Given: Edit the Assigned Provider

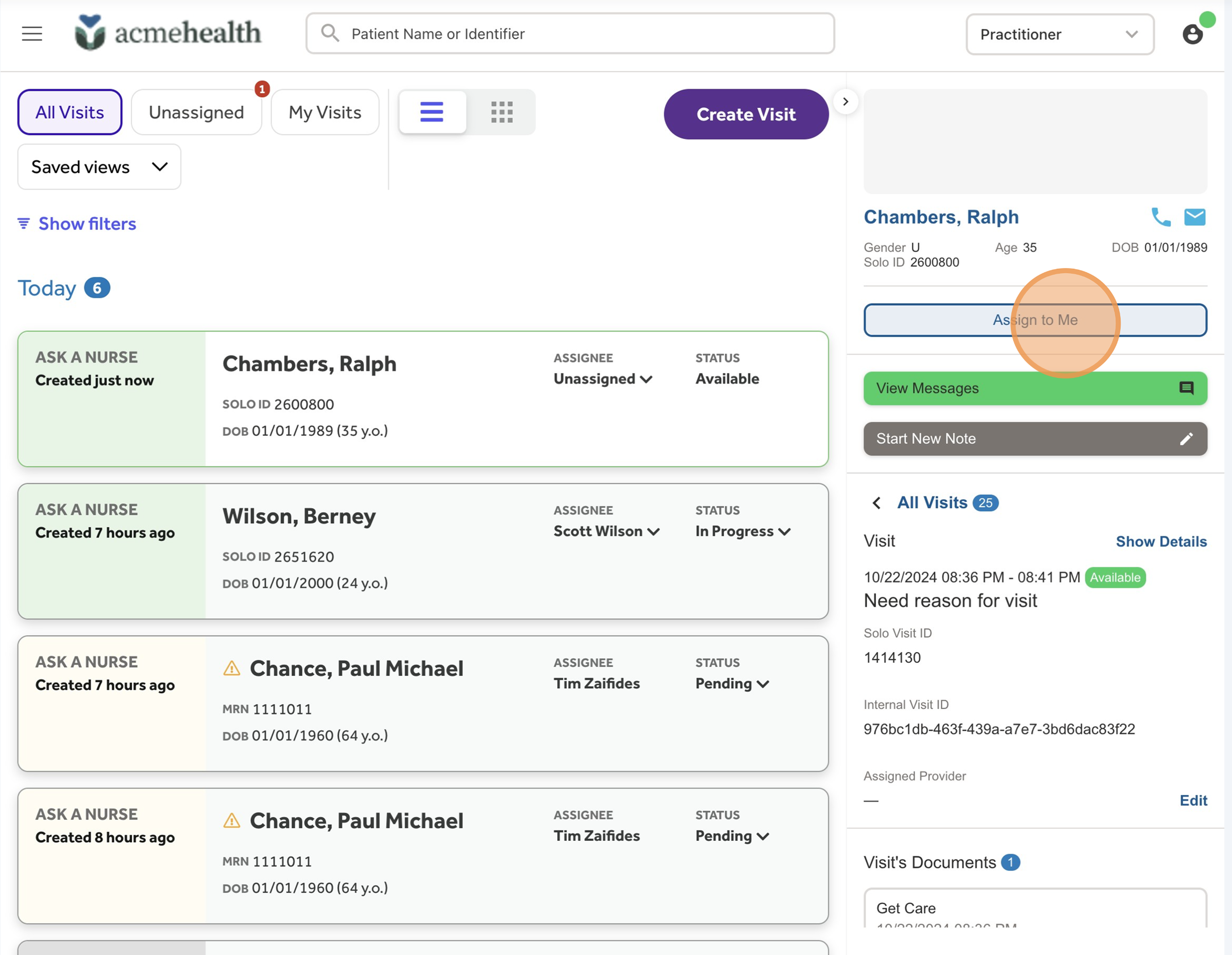Looking at the screenshot, I should (x=1193, y=800).
